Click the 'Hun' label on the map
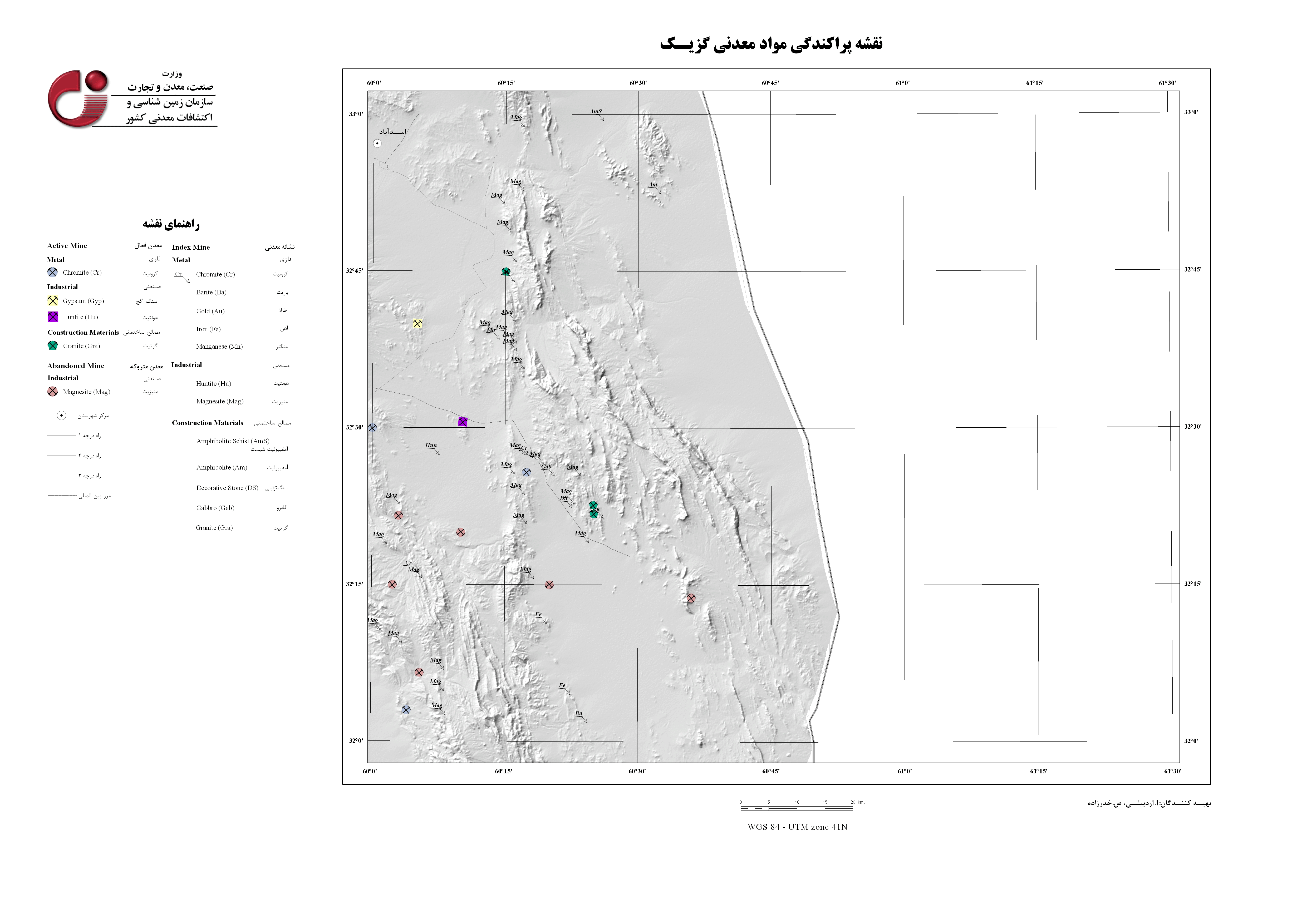The width and height of the screenshot is (1307, 924). [431, 446]
